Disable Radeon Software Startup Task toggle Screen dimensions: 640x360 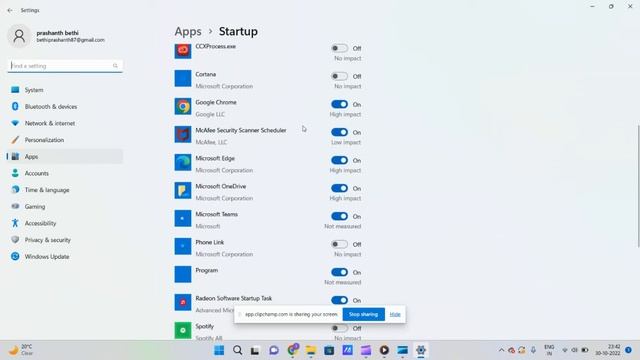click(x=339, y=300)
